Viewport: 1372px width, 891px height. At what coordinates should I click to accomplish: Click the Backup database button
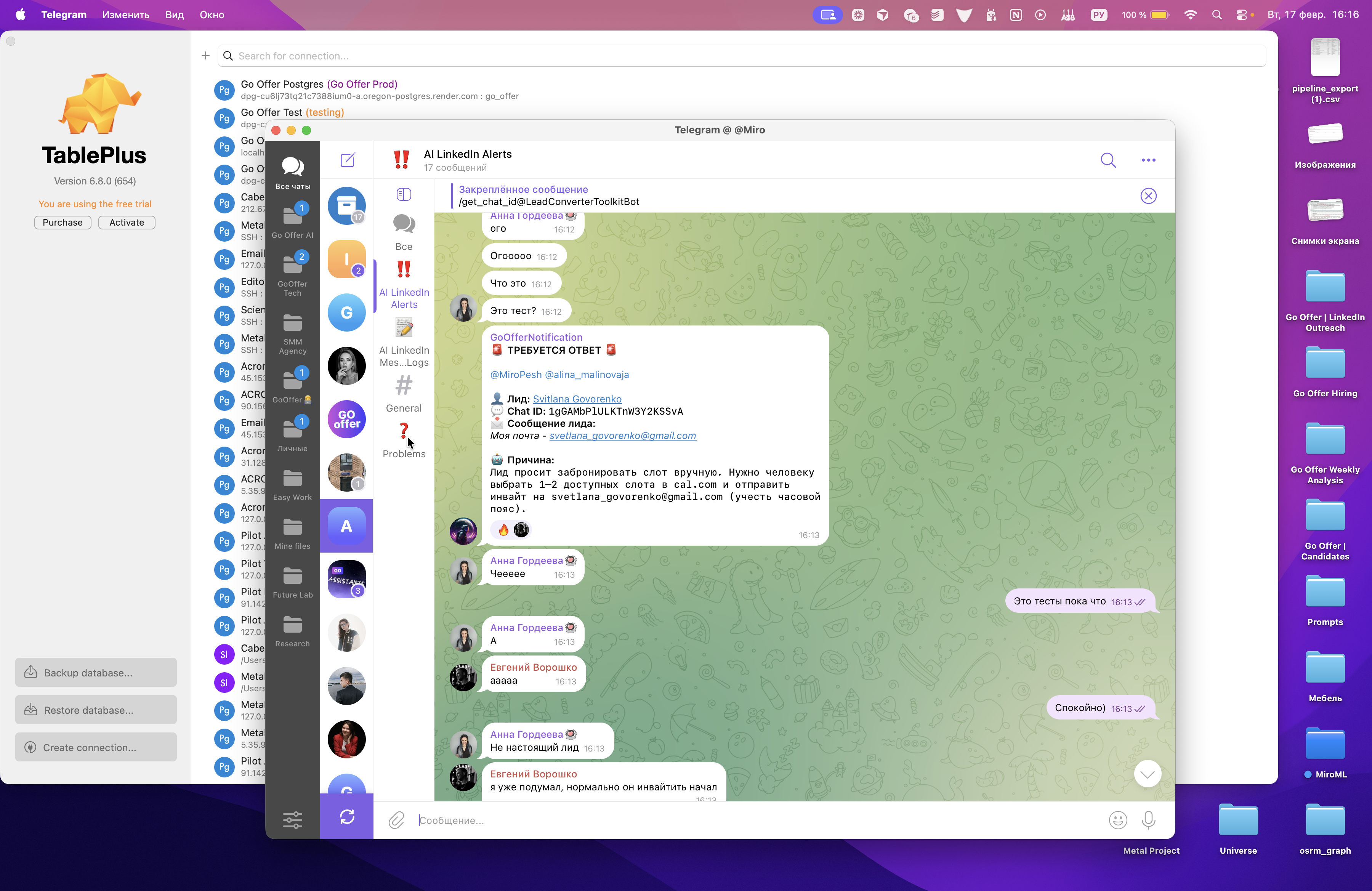pyautogui.click(x=96, y=673)
